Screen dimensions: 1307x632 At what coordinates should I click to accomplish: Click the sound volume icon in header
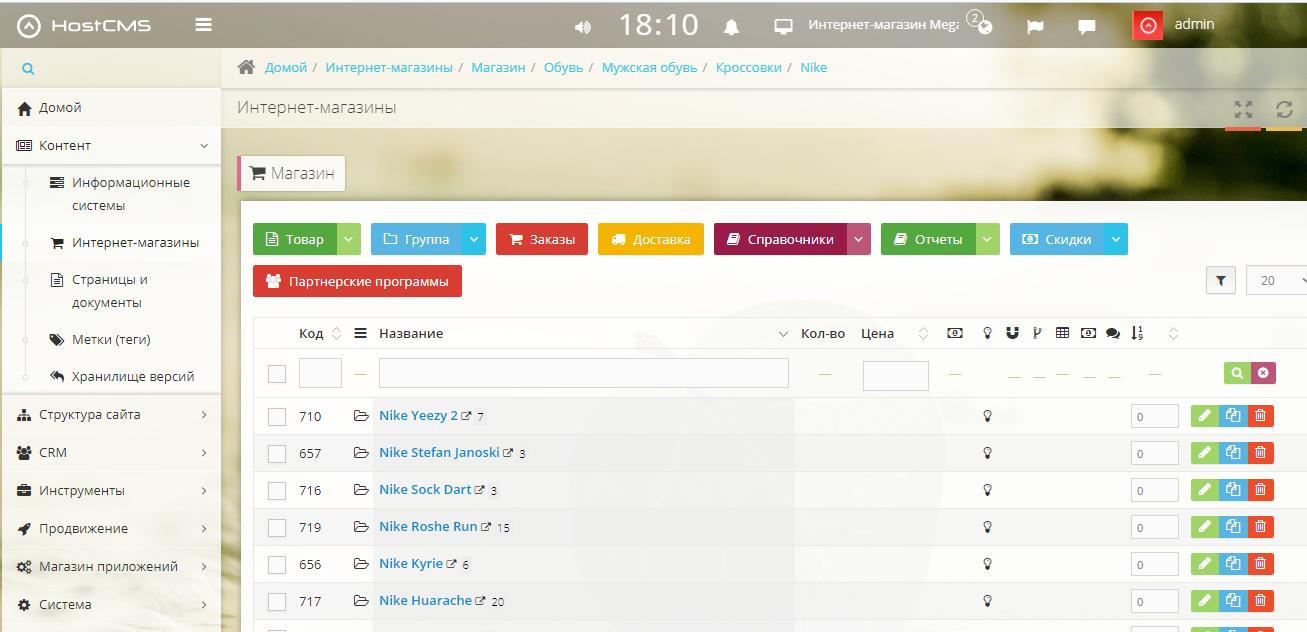click(x=583, y=27)
